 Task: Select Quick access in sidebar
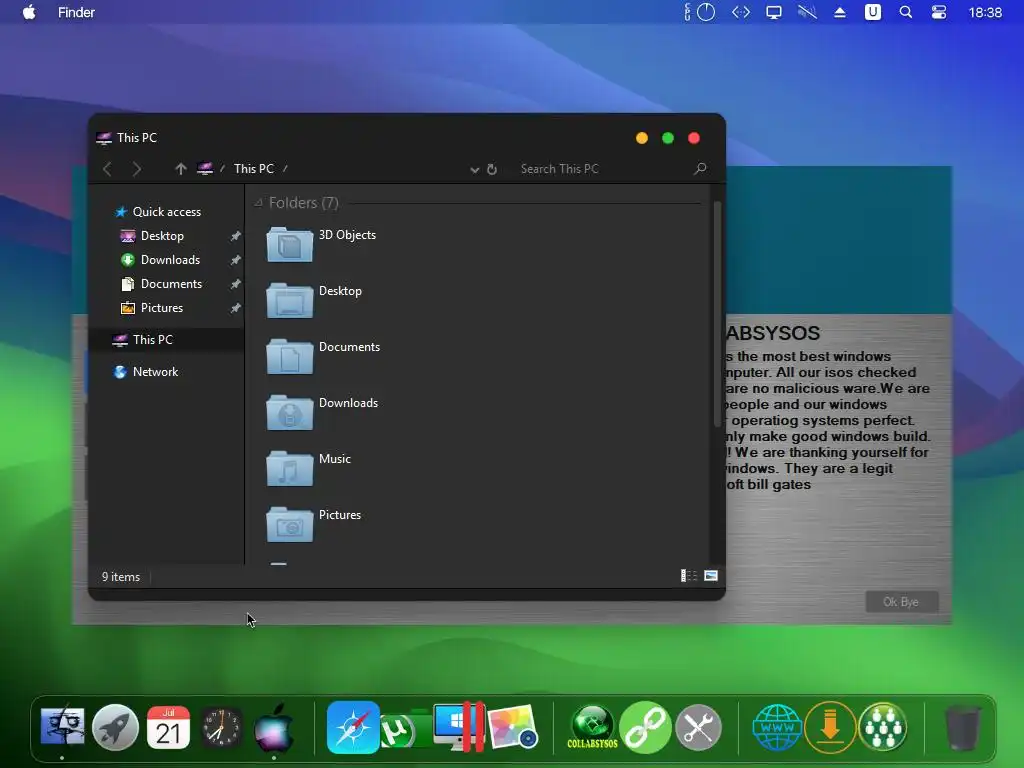click(167, 212)
